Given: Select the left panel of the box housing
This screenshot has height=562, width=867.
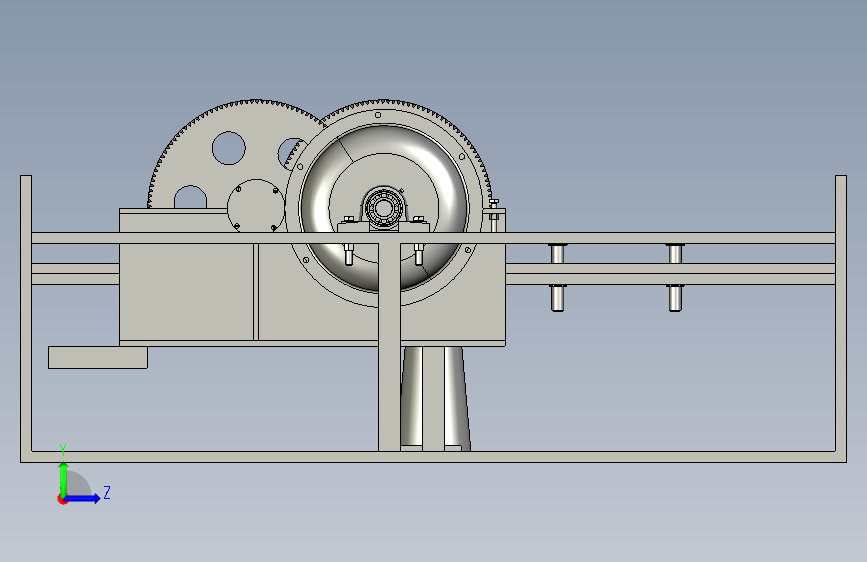Looking at the screenshot, I should pyautogui.click(x=186, y=292).
